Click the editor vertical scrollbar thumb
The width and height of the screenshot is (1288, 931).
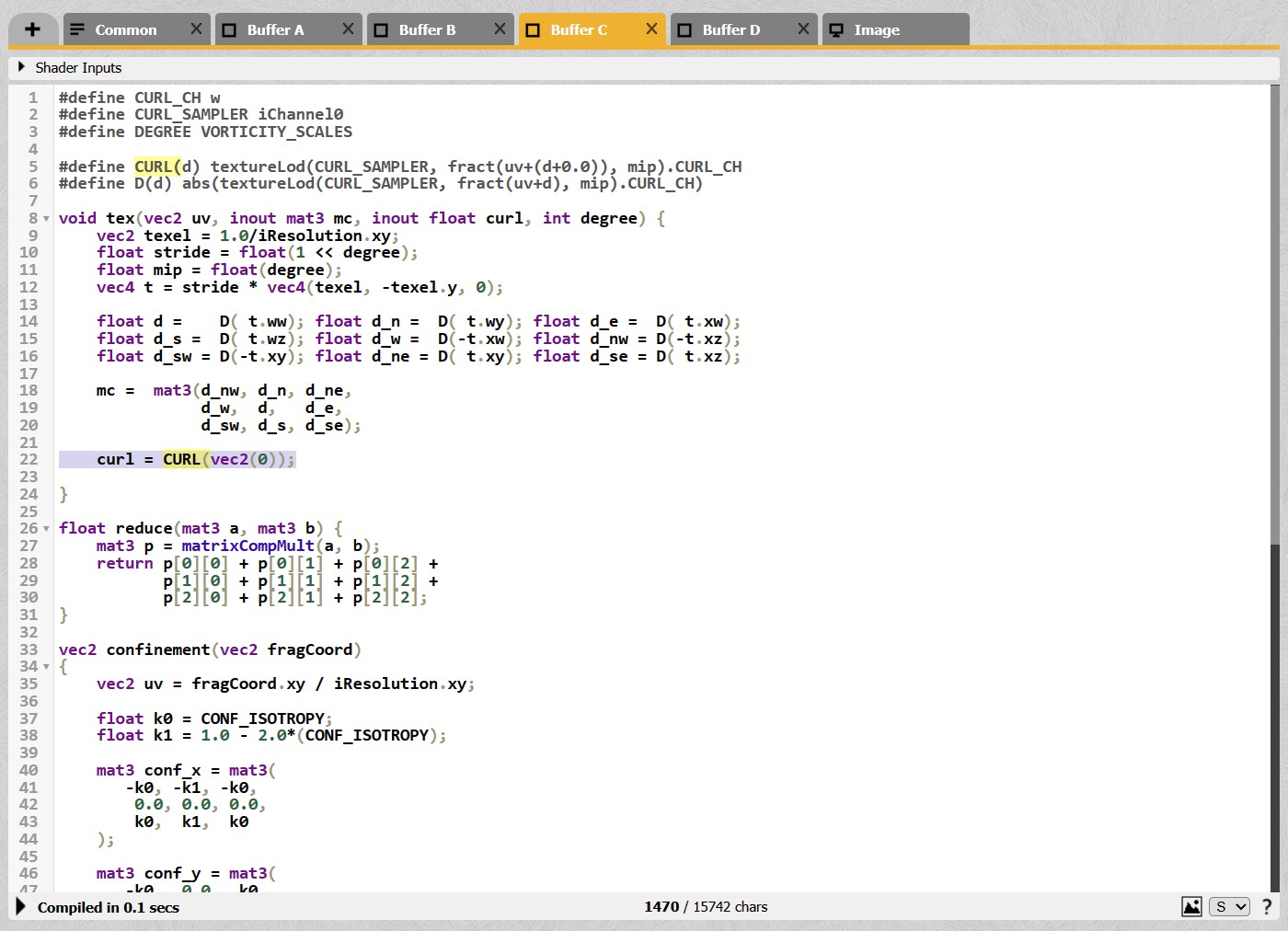tap(1274, 313)
